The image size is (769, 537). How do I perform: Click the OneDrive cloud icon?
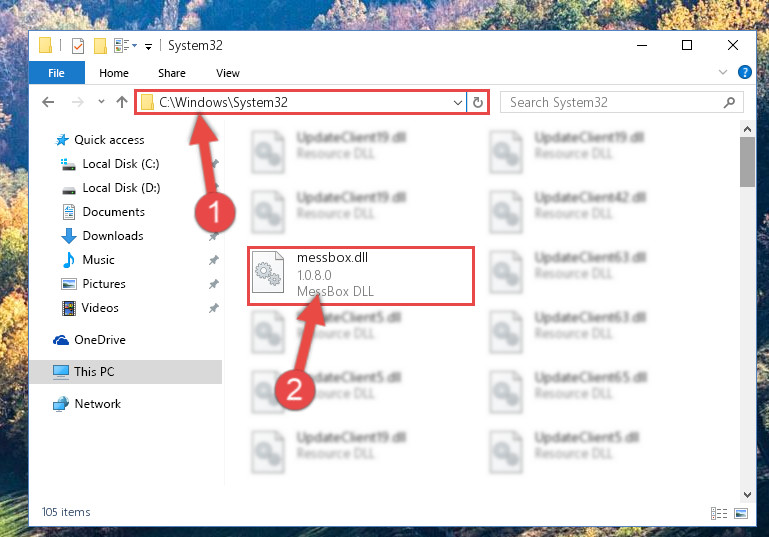coord(61,340)
